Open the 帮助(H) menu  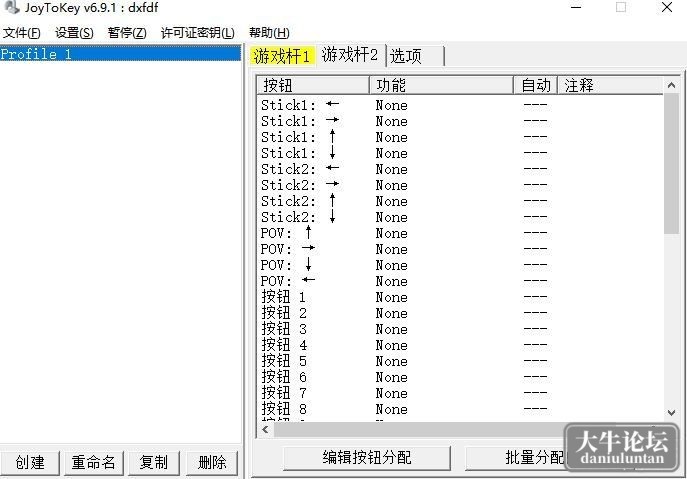click(x=269, y=33)
